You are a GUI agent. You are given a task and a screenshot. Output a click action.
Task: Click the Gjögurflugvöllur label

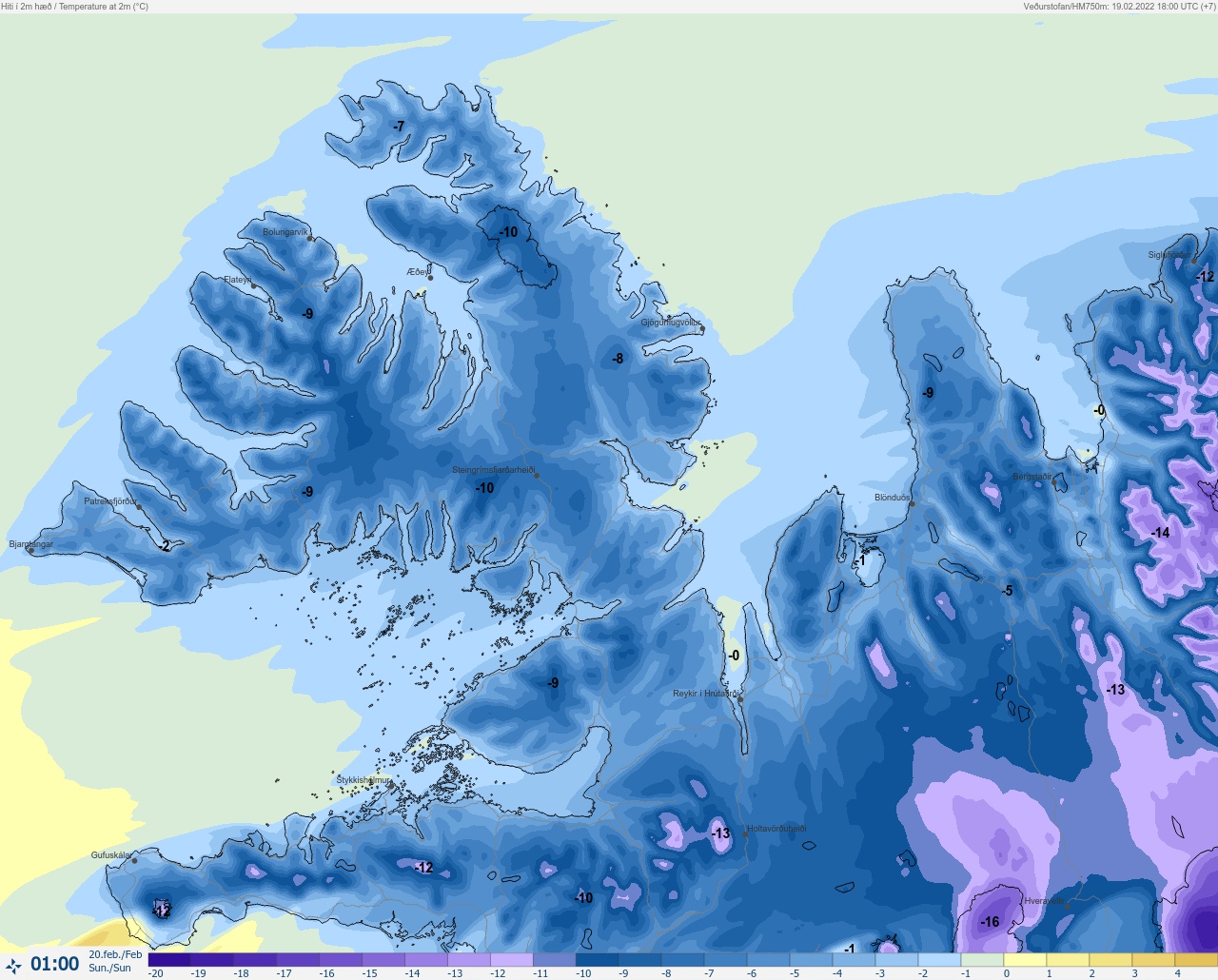pyautogui.click(x=671, y=323)
